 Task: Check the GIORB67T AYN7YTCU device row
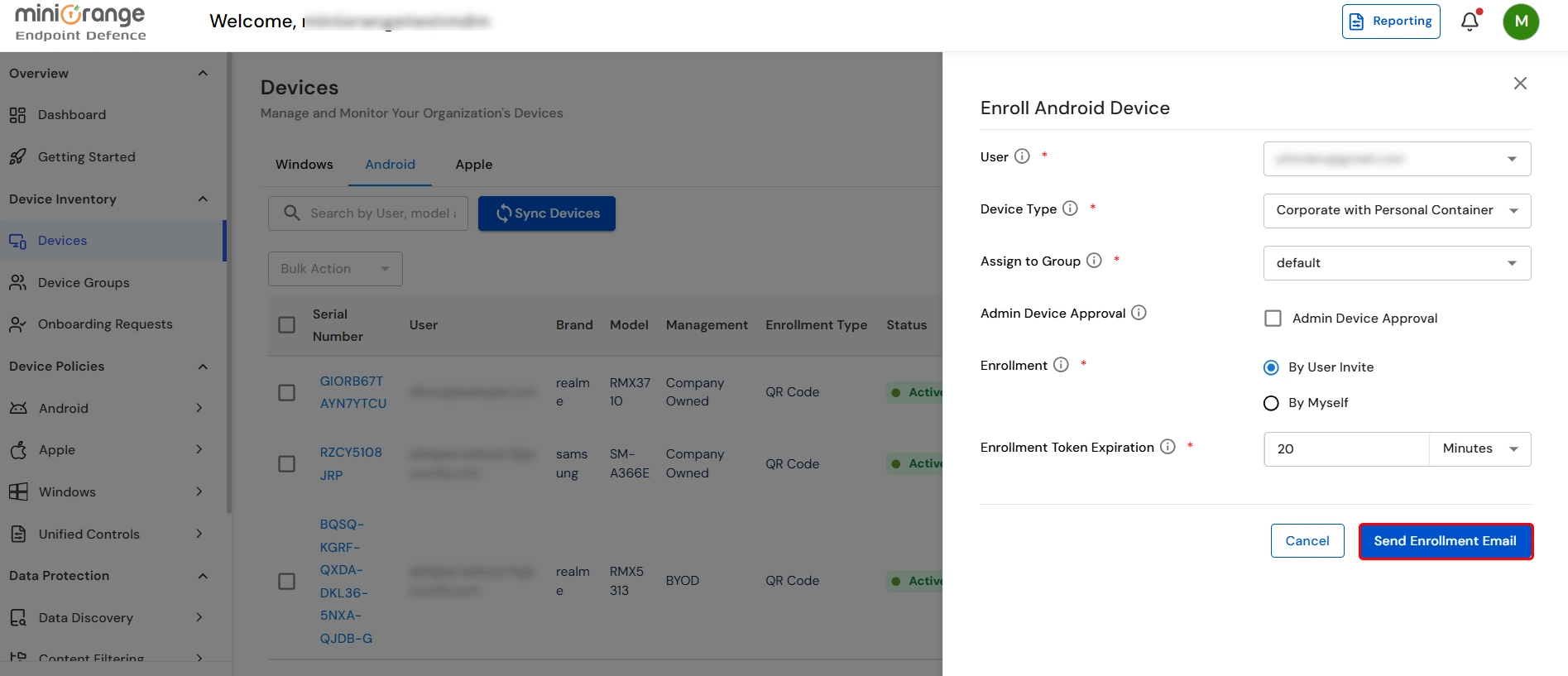click(287, 392)
